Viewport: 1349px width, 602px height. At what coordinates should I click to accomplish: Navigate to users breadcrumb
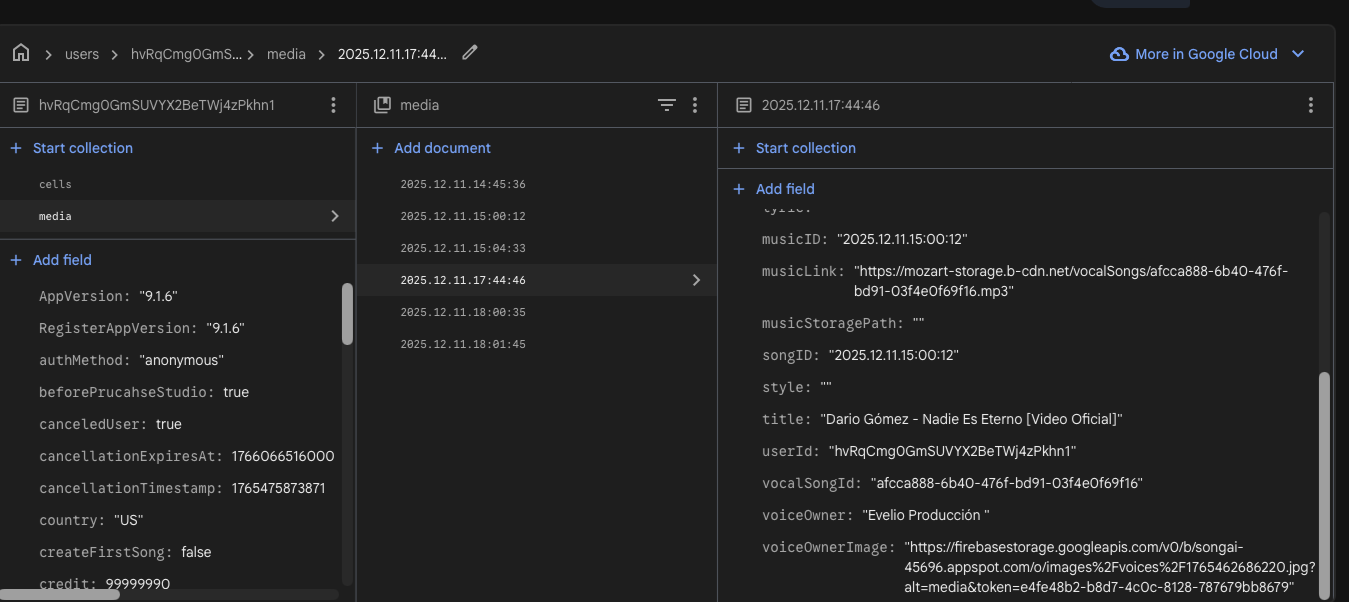point(82,54)
